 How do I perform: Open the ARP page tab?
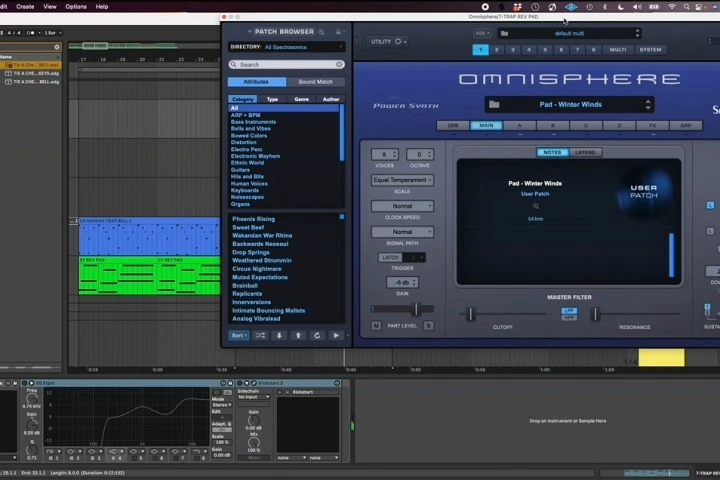pos(686,125)
